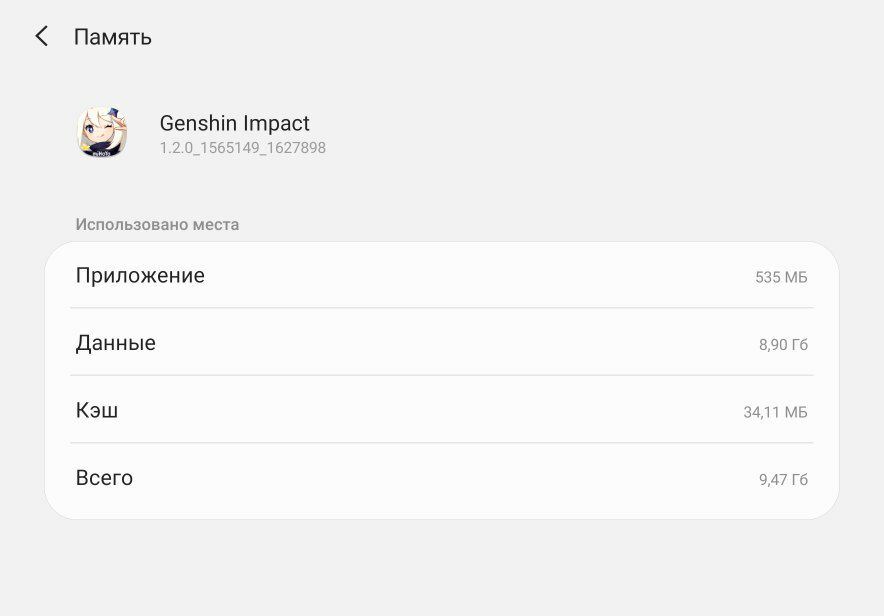Click the divider between Данные and Кэш

tap(442, 375)
